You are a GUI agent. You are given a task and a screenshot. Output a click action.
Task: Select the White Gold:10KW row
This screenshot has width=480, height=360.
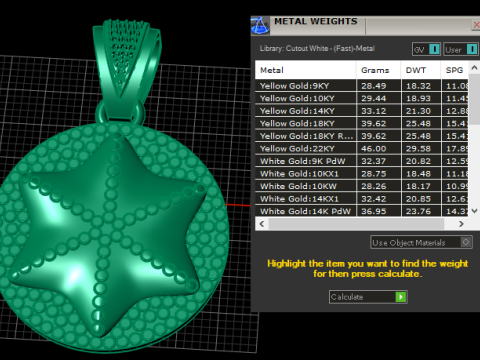pyautogui.click(x=362, y=186)
